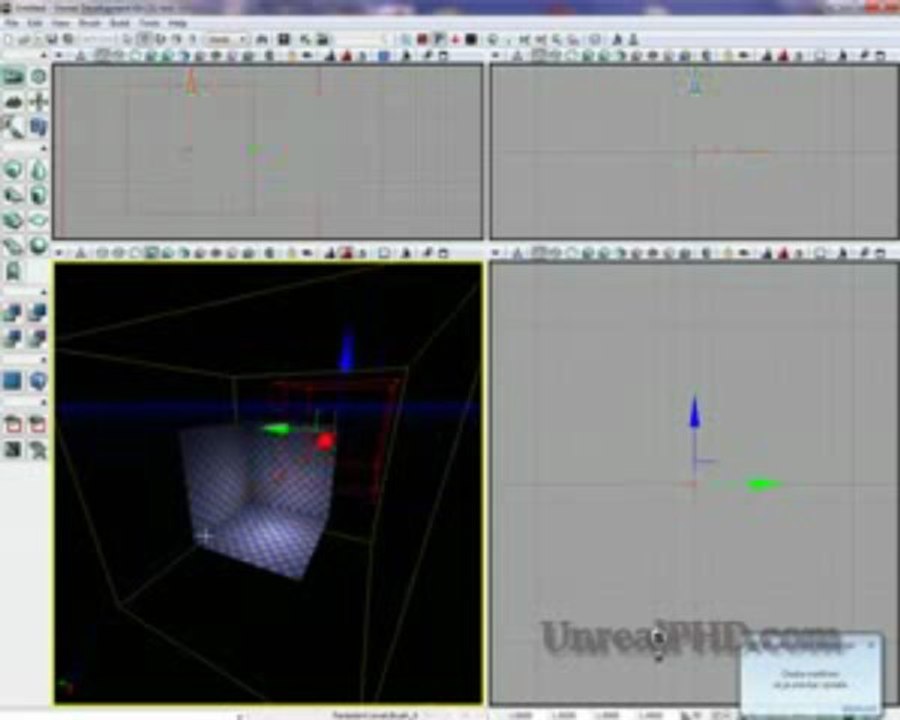Click Show All Actors in the toolbox

pos(38,450)
